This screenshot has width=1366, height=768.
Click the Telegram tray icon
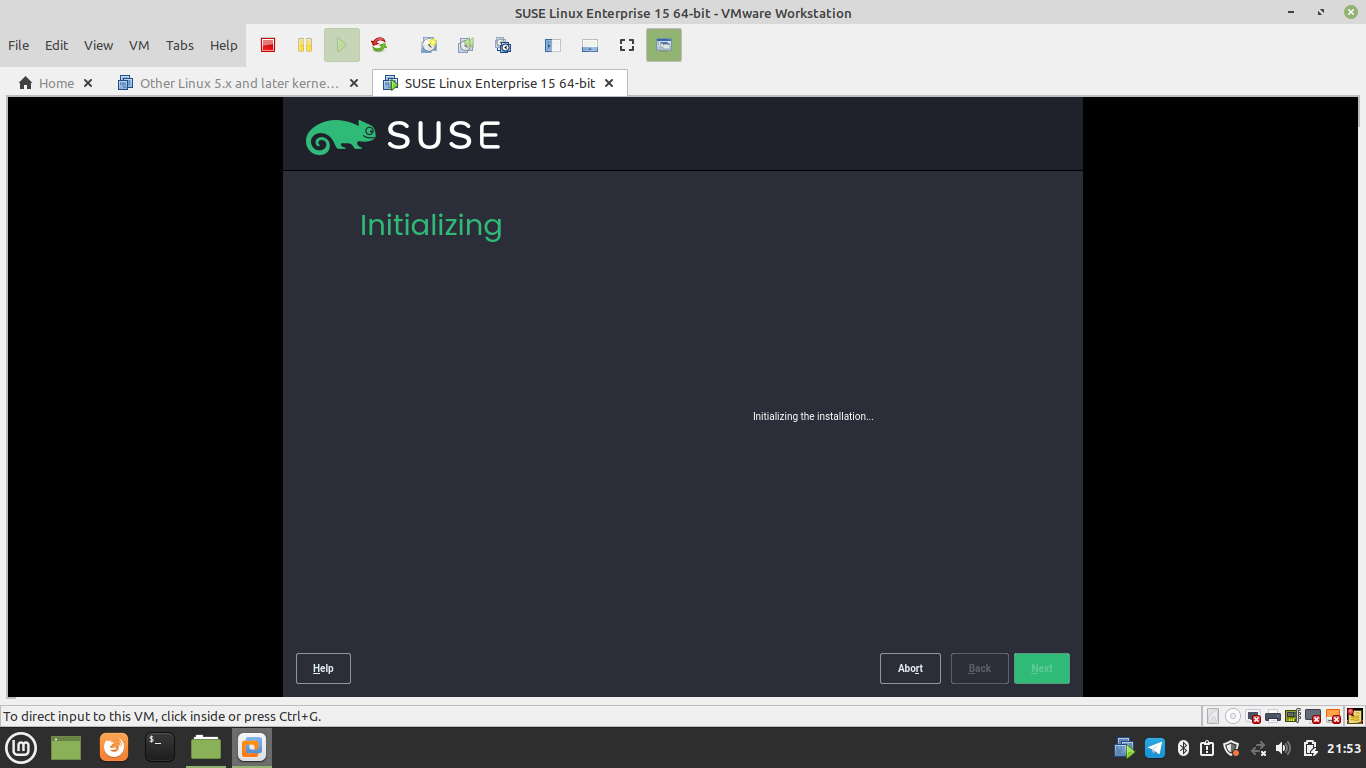pos(1155,748)
